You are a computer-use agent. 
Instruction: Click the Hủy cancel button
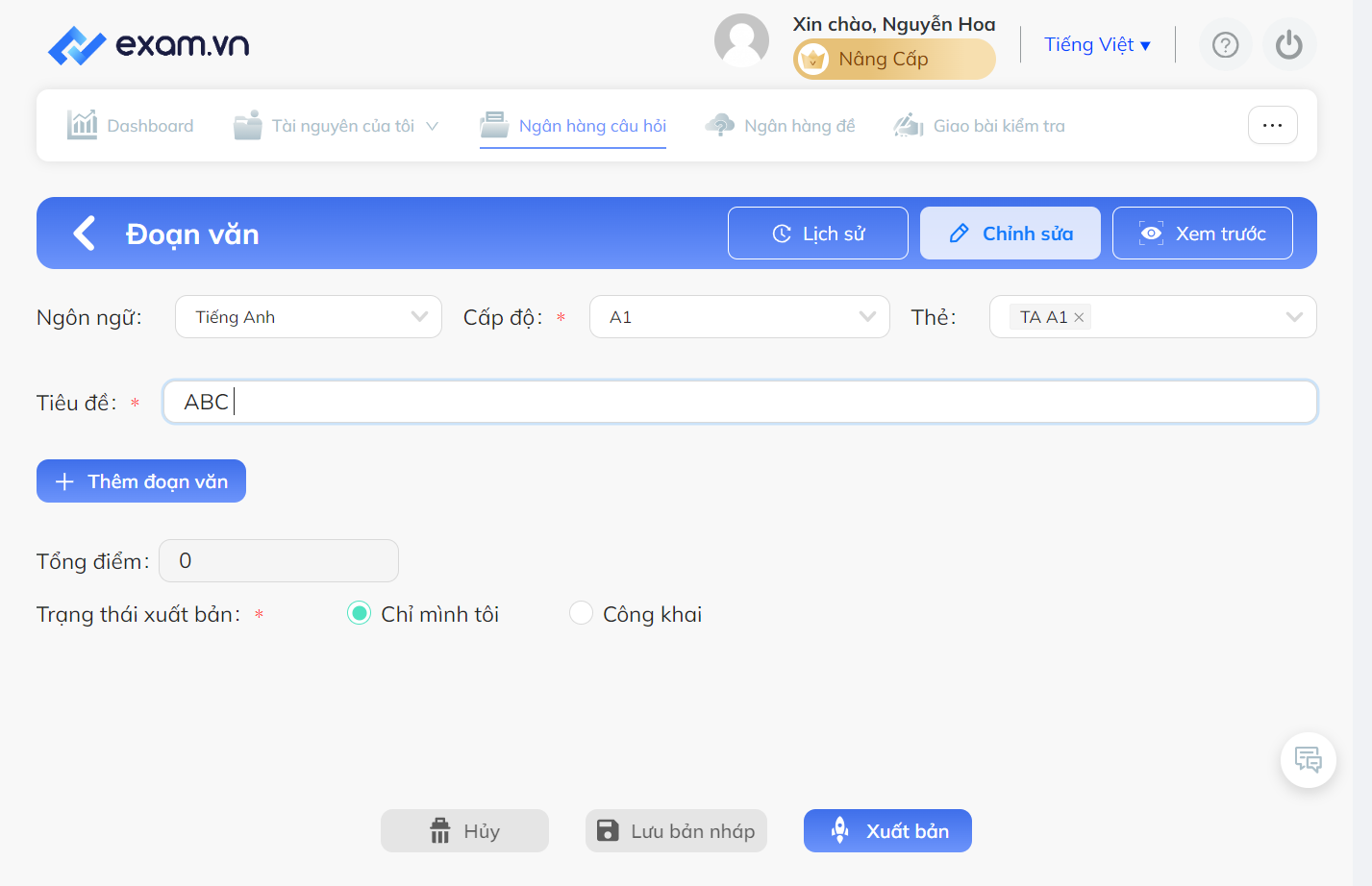[x=464, y=830]
